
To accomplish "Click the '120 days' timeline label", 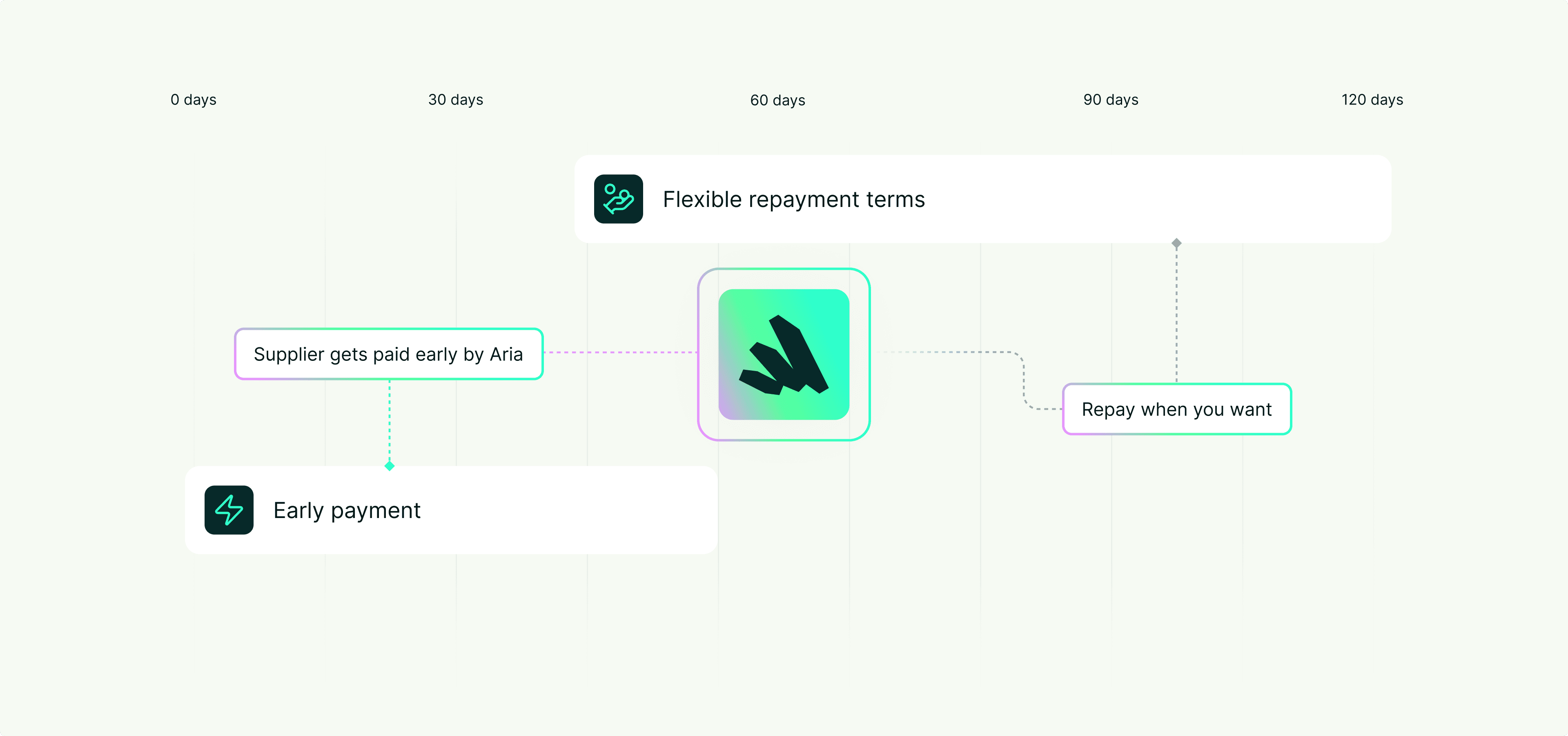I will (1372, 100).
